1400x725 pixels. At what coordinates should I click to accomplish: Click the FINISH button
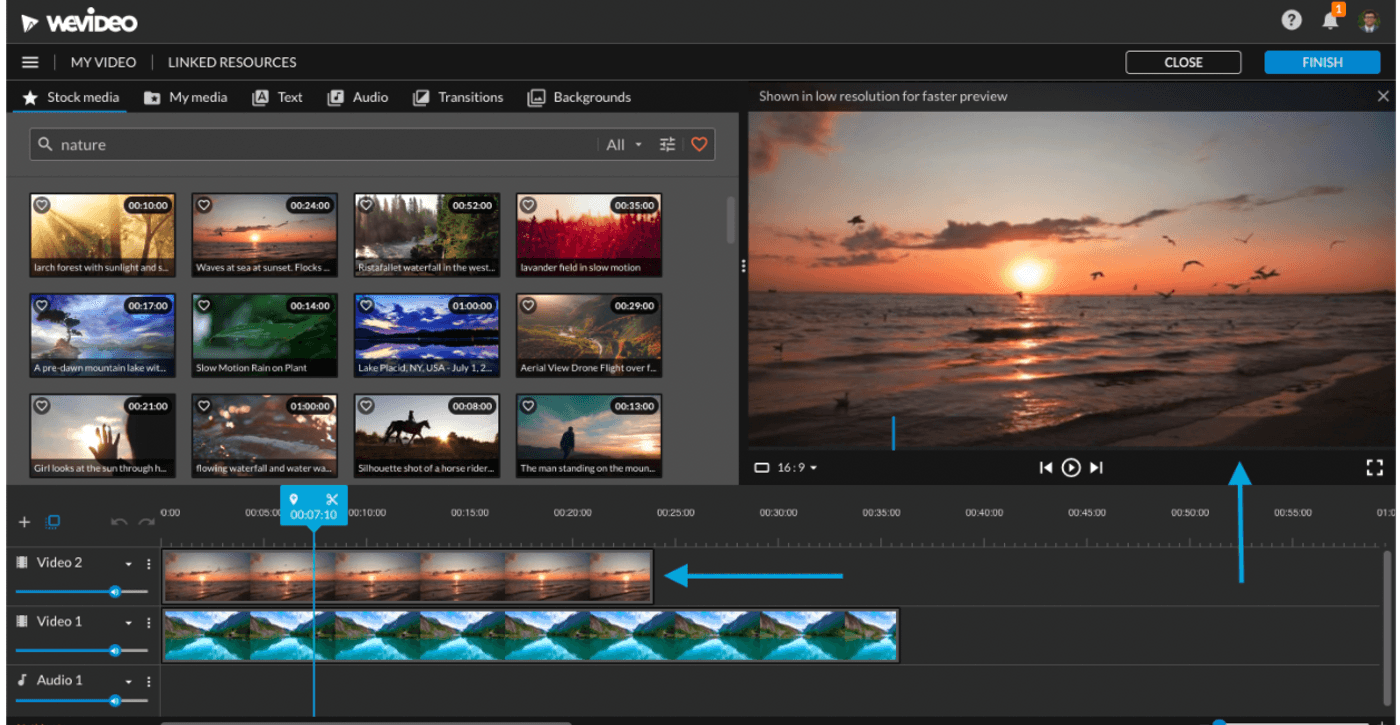click(1322, 62)
